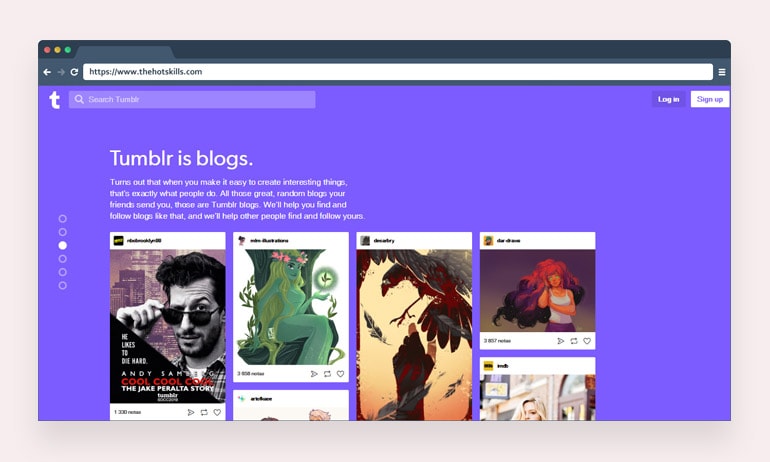Viewport: 770px width, 462px height.
Task: Open the green forest nymph artwork
Action: (291, 307)
